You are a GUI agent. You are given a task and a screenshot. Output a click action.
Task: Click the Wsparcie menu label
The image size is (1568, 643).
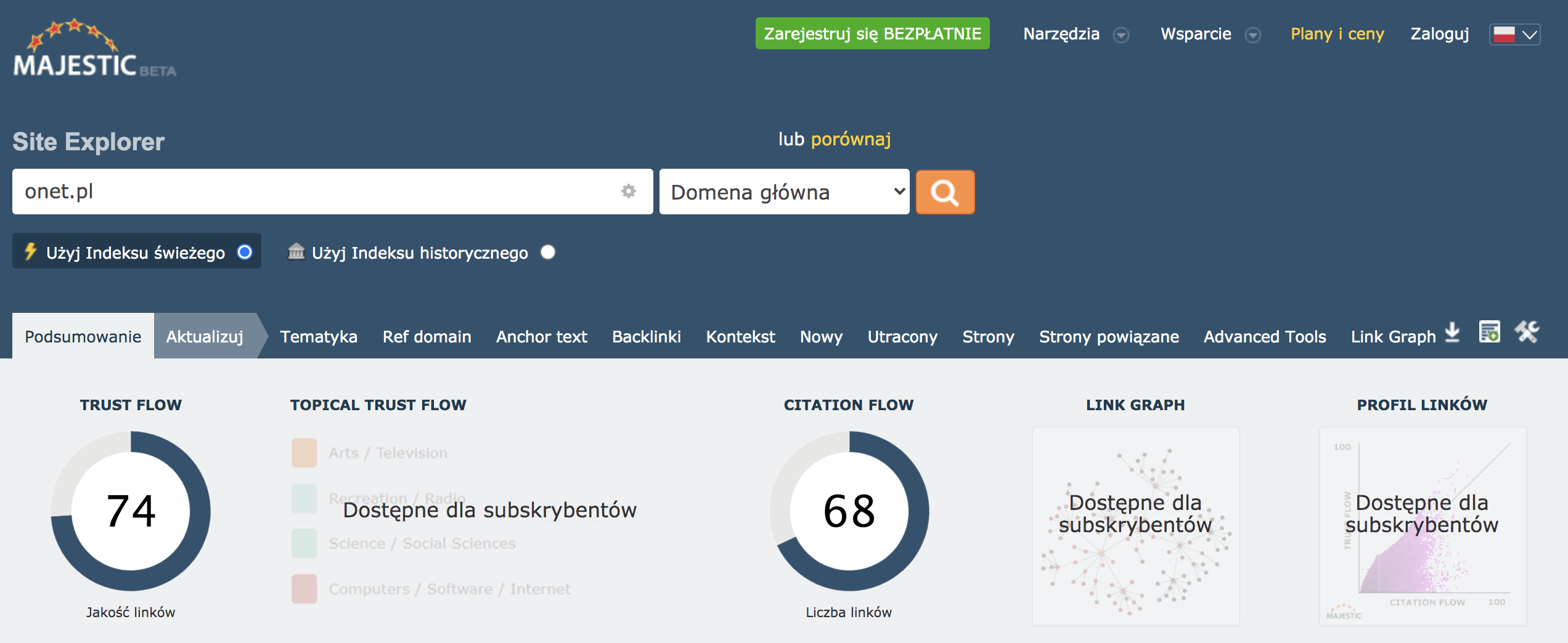tap(1196, 34)
